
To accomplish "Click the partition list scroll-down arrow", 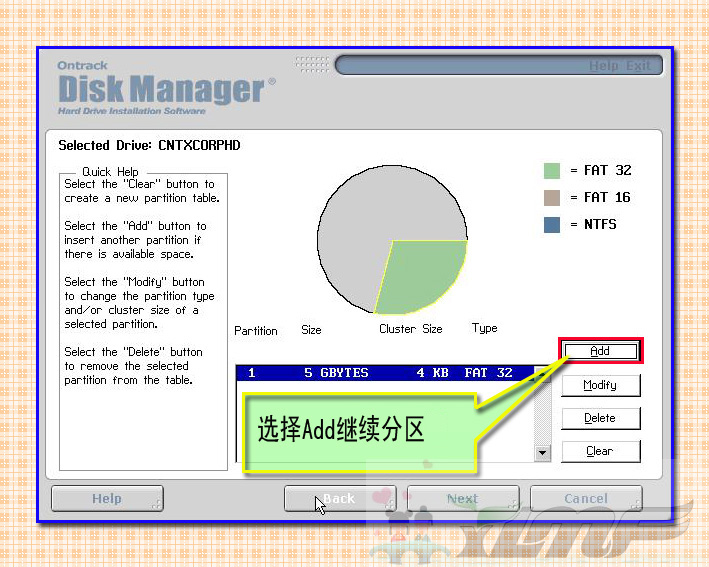I will click(542, 452).
